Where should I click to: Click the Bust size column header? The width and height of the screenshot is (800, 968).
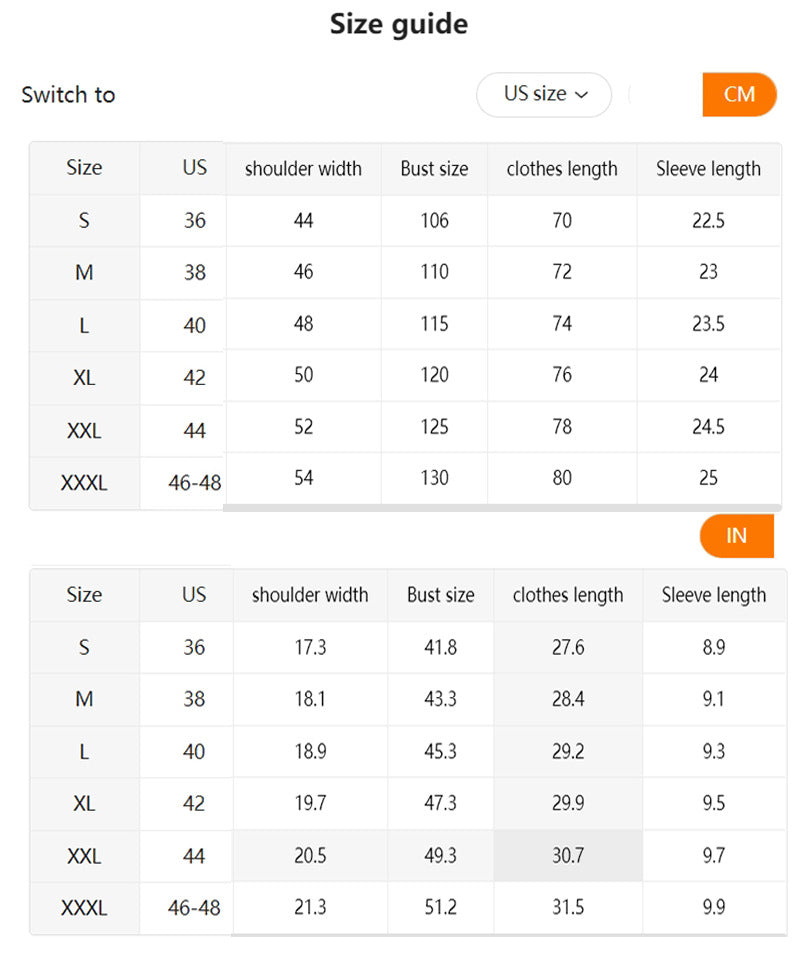click(x=433, y=169)
